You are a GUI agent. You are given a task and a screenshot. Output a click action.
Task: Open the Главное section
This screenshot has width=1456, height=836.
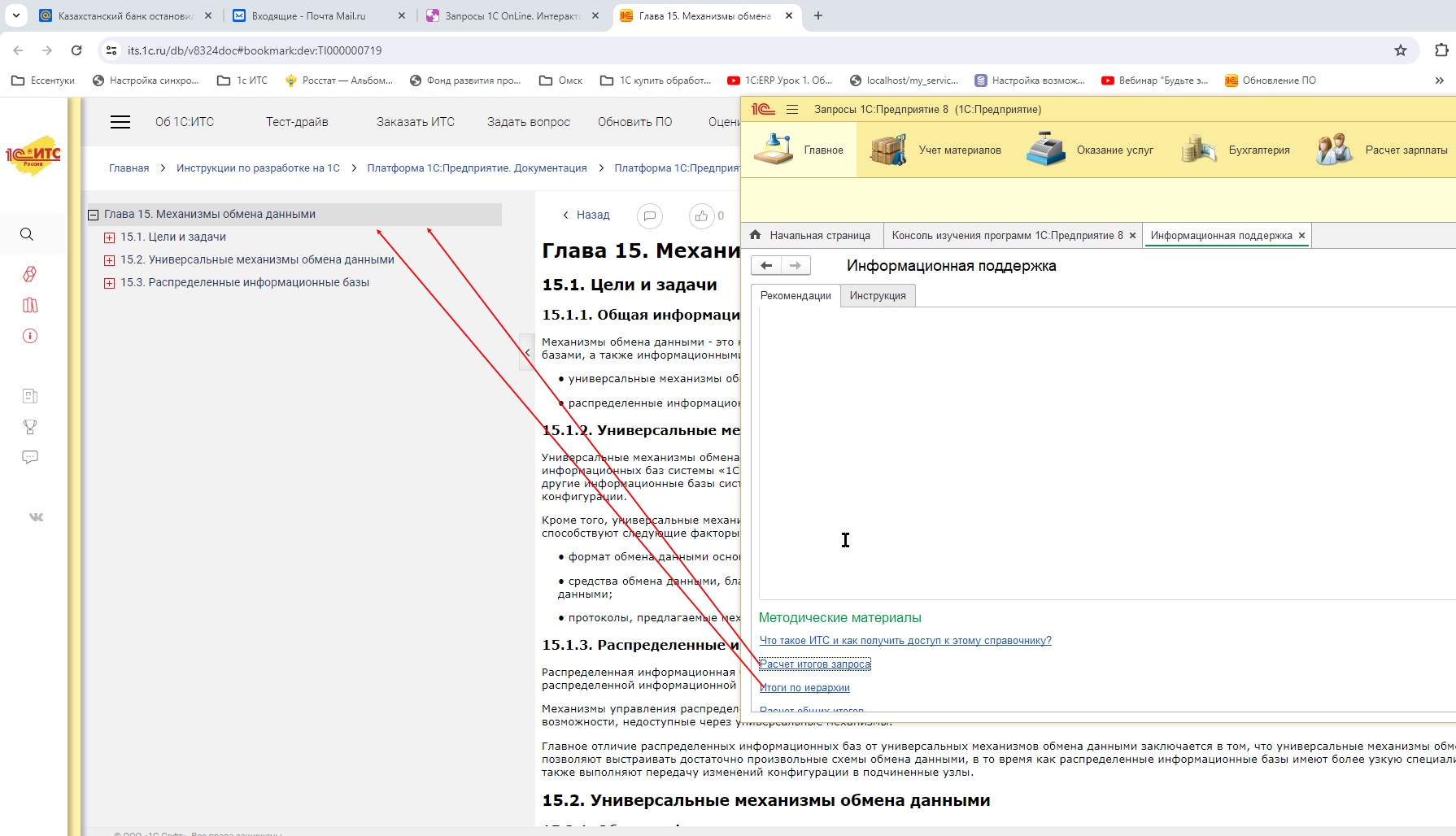click(799, 150)
